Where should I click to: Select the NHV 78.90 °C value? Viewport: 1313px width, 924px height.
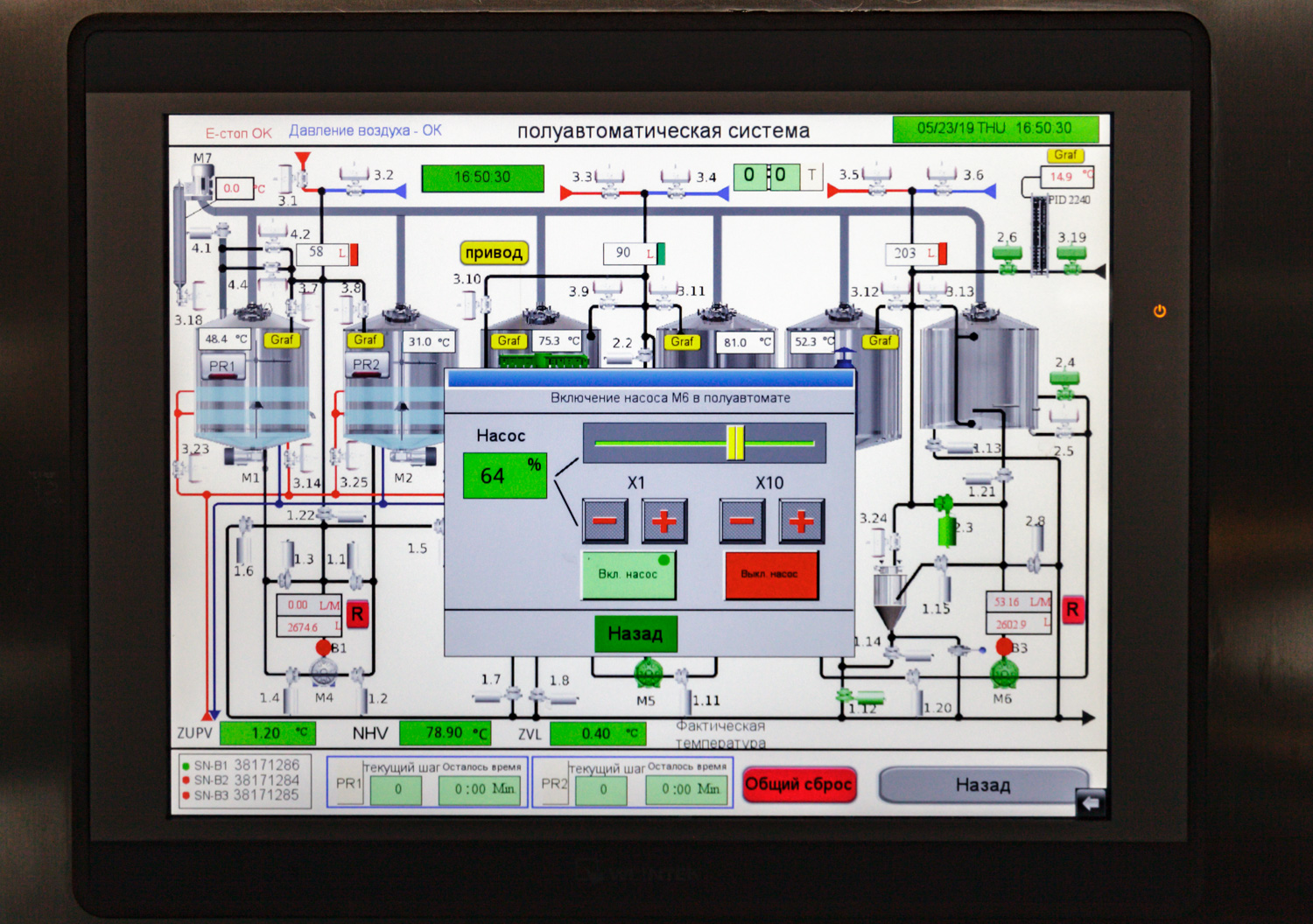tap(445, 732)
